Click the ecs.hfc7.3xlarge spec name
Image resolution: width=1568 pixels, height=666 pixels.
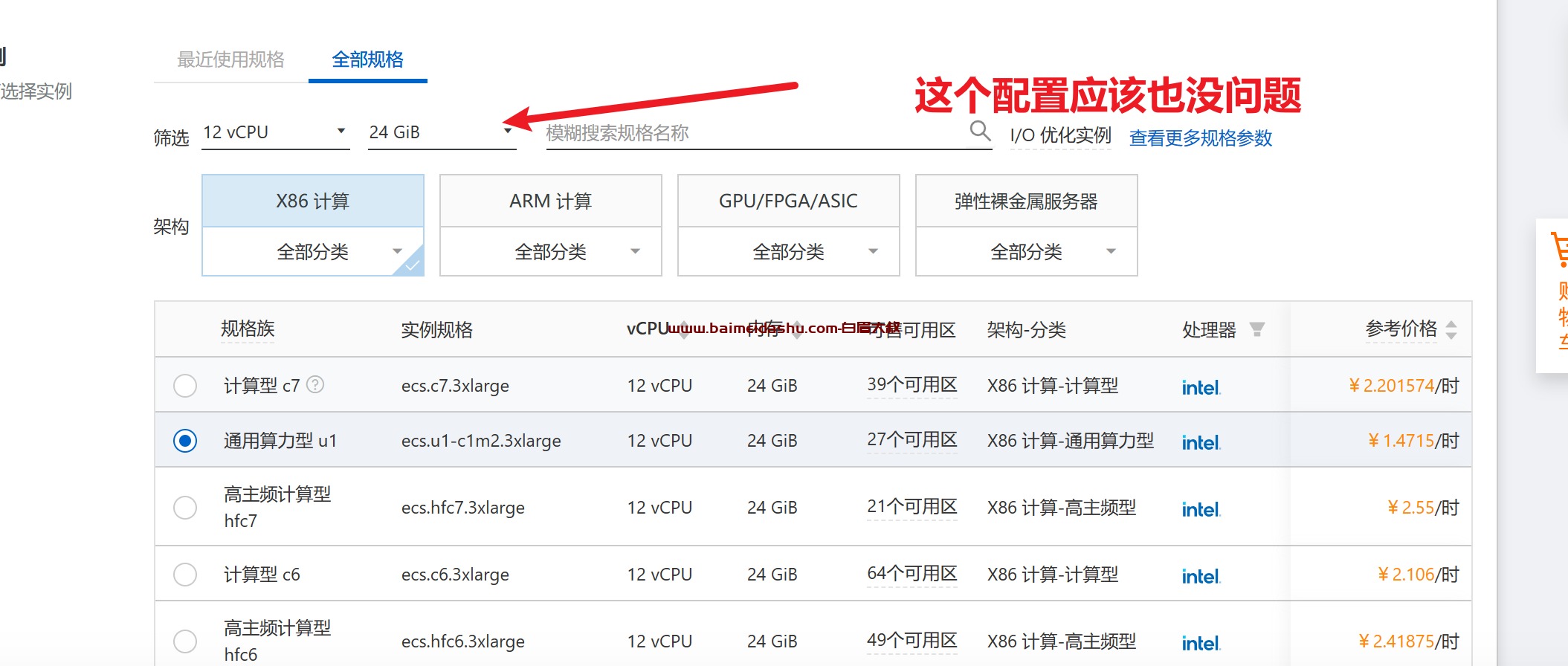(463, 508)
